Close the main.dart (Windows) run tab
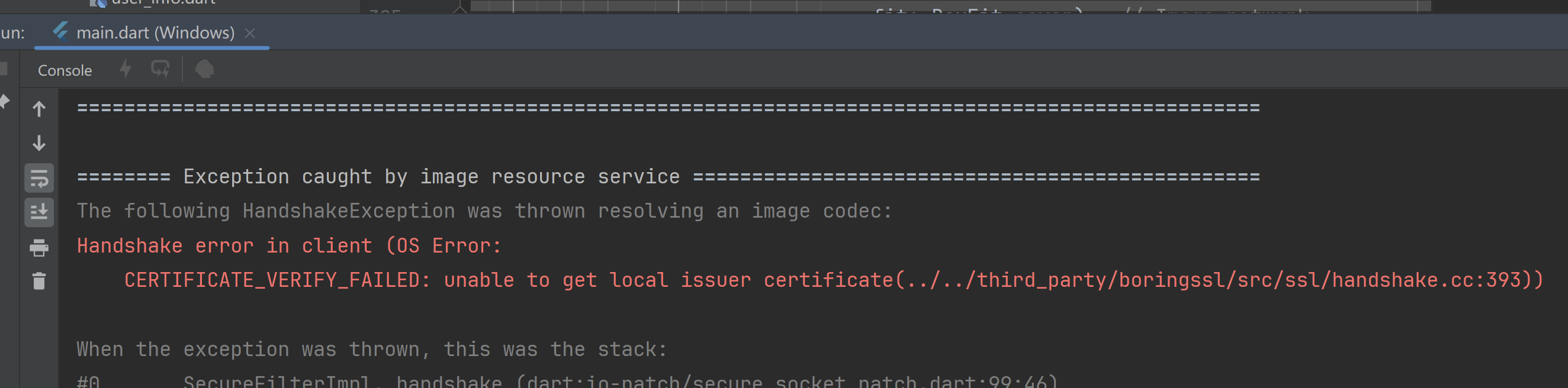 (x=249, y=33)
